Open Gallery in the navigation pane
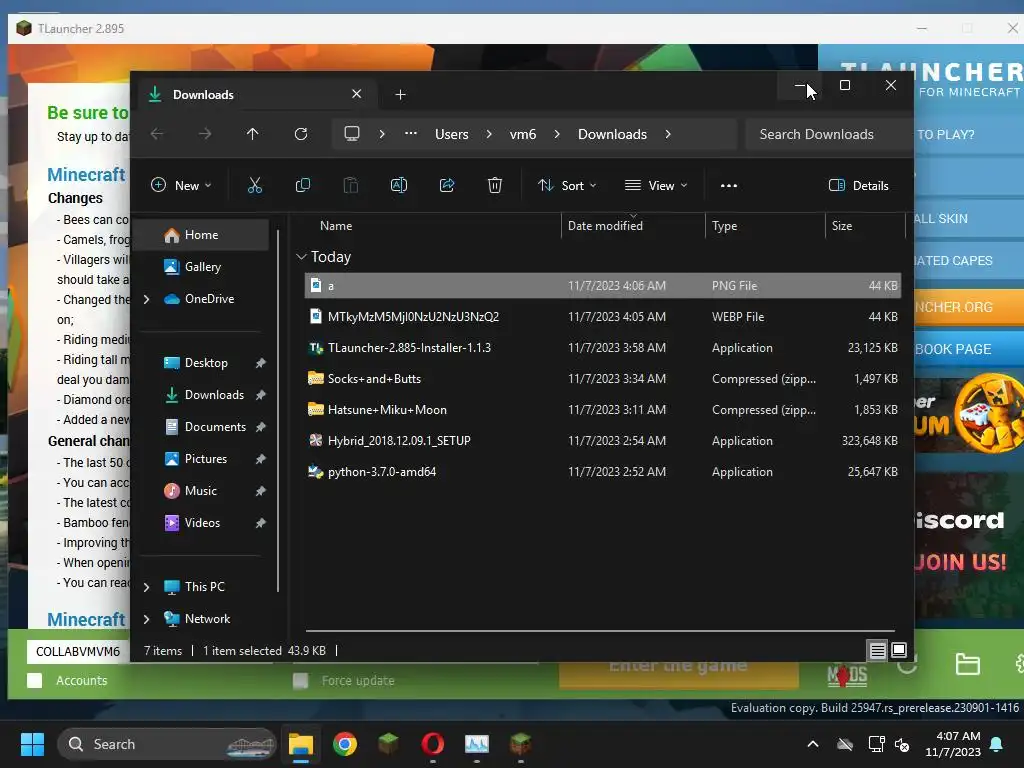This screenshot has width=1024, height=768. click(x=202, y=266)
